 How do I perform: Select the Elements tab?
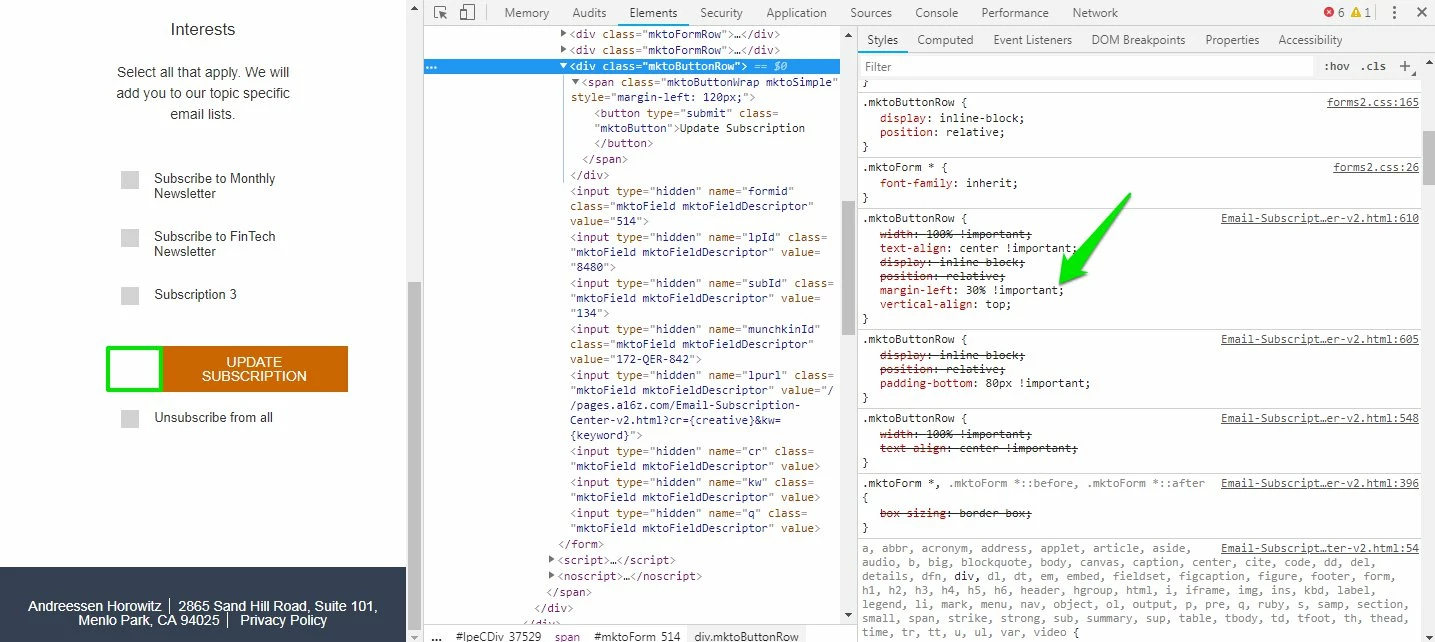653,13
